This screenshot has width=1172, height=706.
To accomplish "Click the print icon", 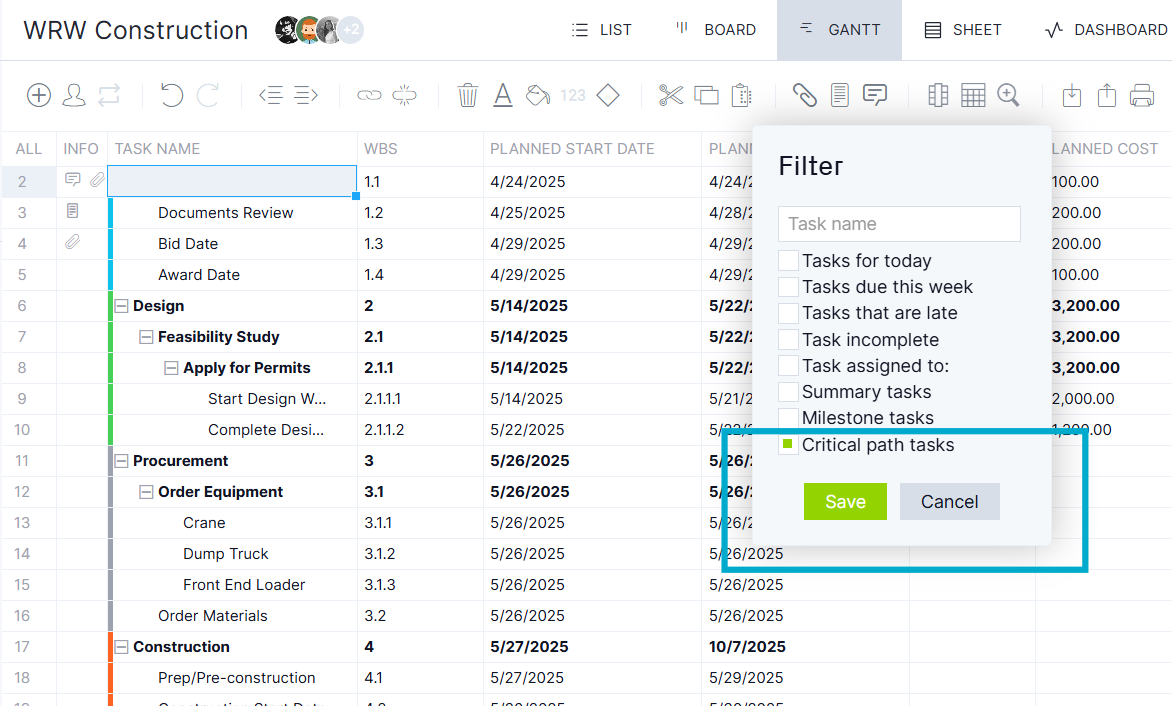I will [1142, 95].
